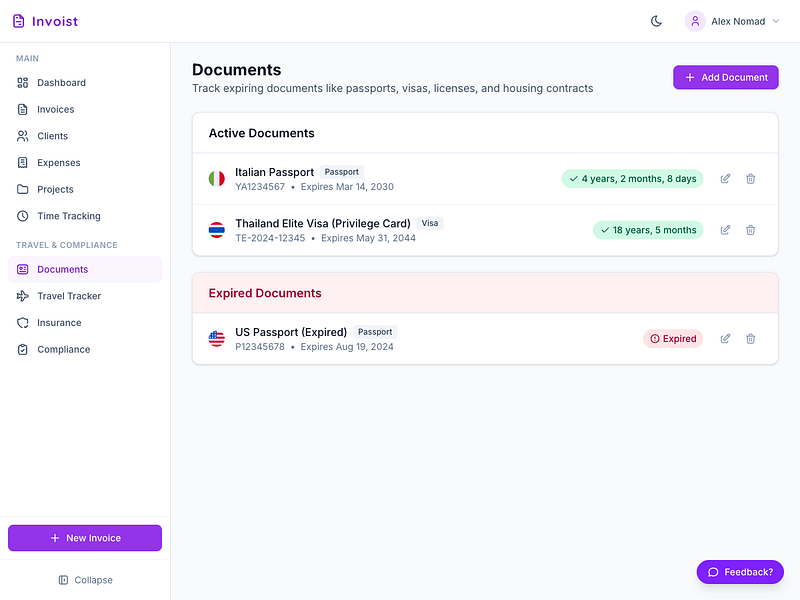The height and width of the screenshot is (600, 800).
Task: Click the Alex Nomad avatar icon
Action: coord(695,21)
